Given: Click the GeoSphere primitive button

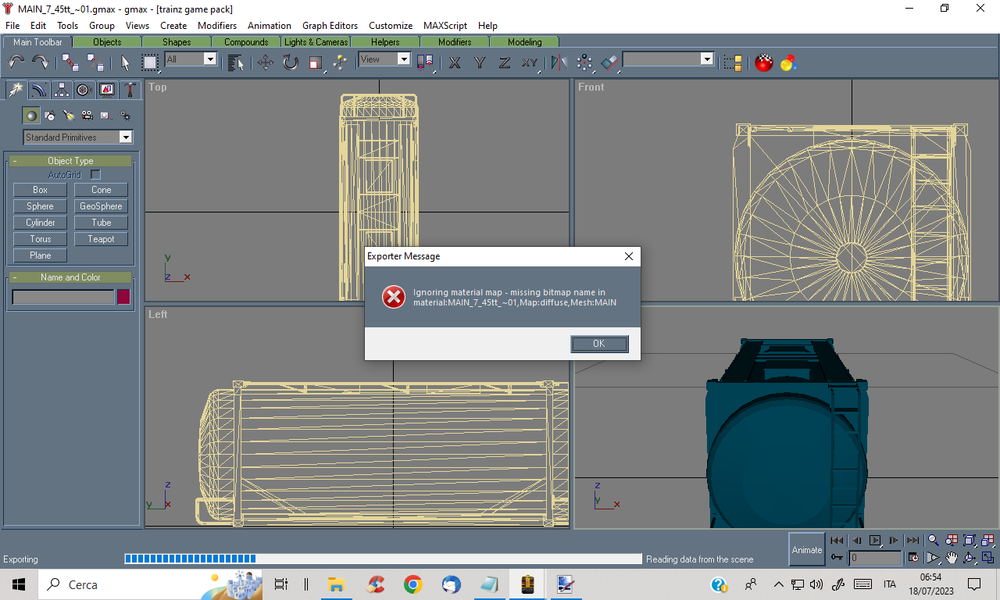Looking at the screenshot, I should pos(101,206).
